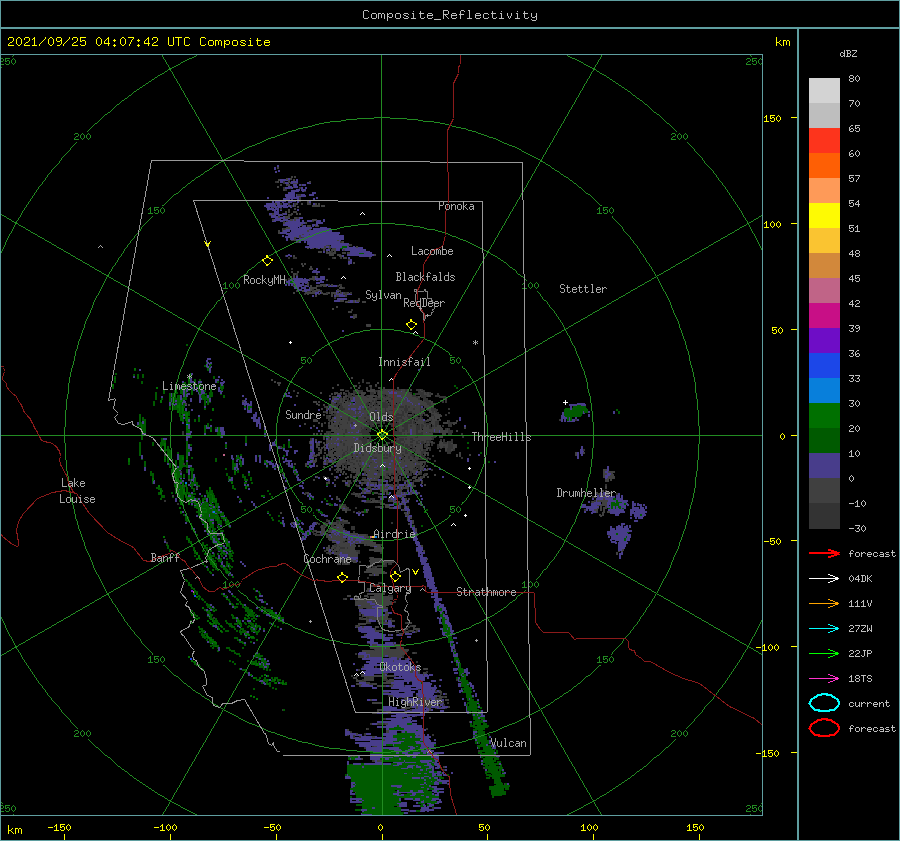
Task: Click the magenta 18TS arrow legend icon
Action: tap(824, 678)
